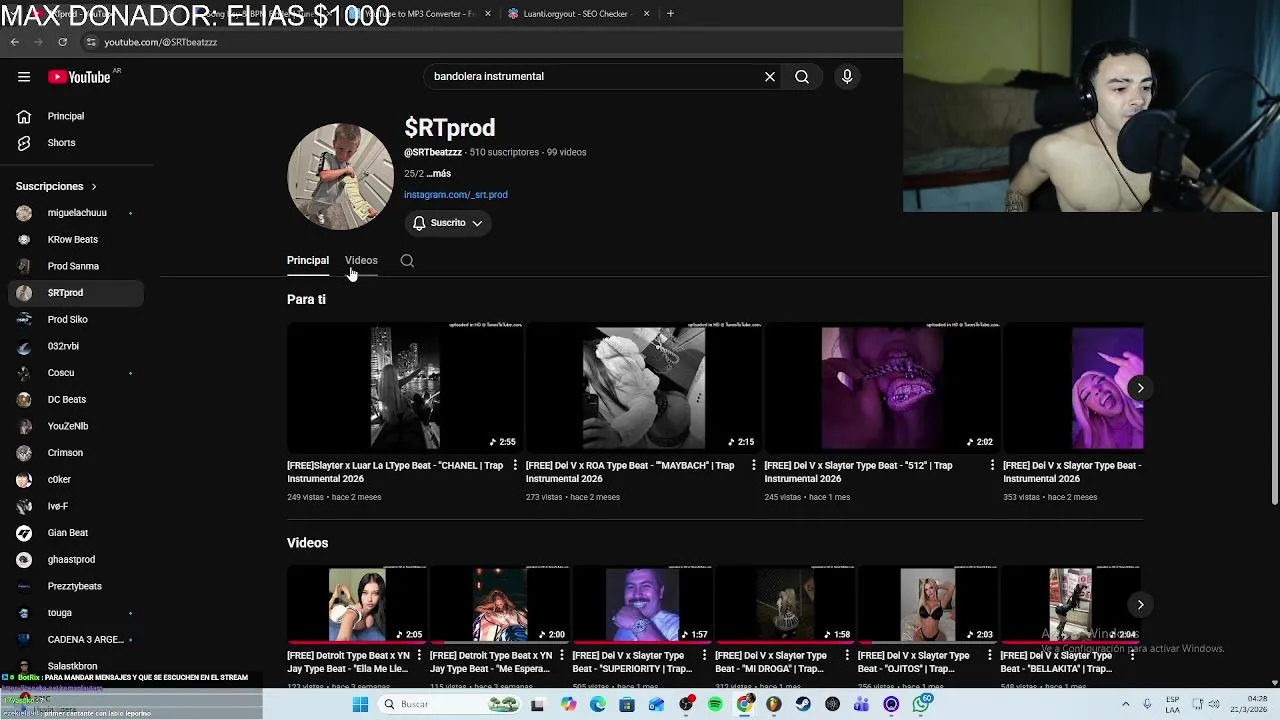Expand the Suscripciones section
Viewport: 1280px width, 720px height.
(x=57, y=186)
